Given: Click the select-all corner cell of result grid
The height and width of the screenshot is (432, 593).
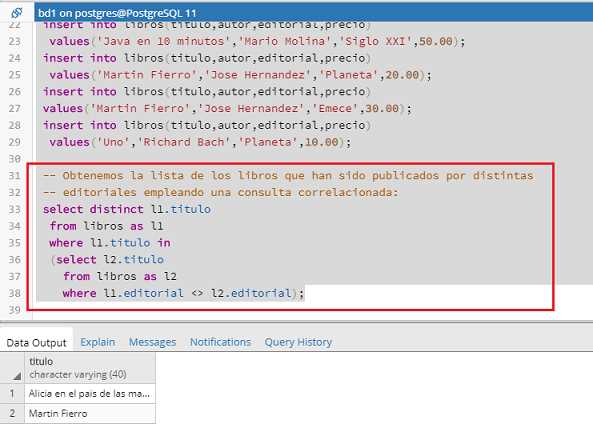Looking at the screenshot, I should click(12, 368).
